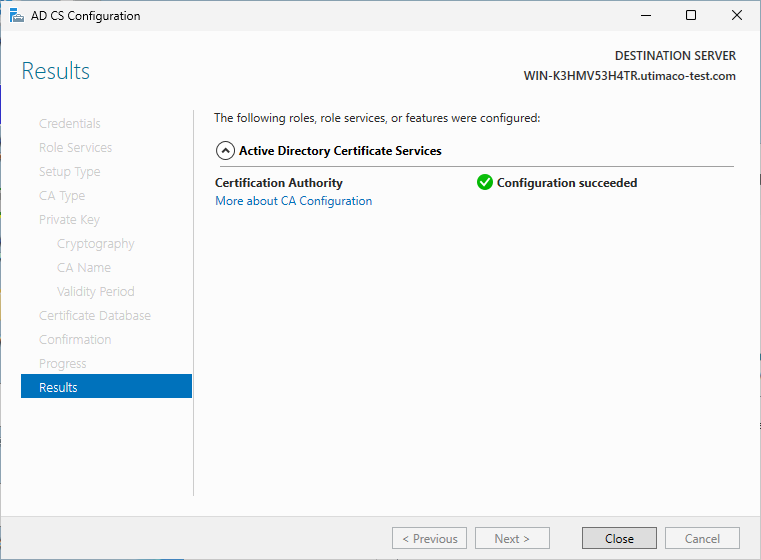This screenshot has width=761, height=560.
Task: Select the Validity Period step
Action: 96,292
